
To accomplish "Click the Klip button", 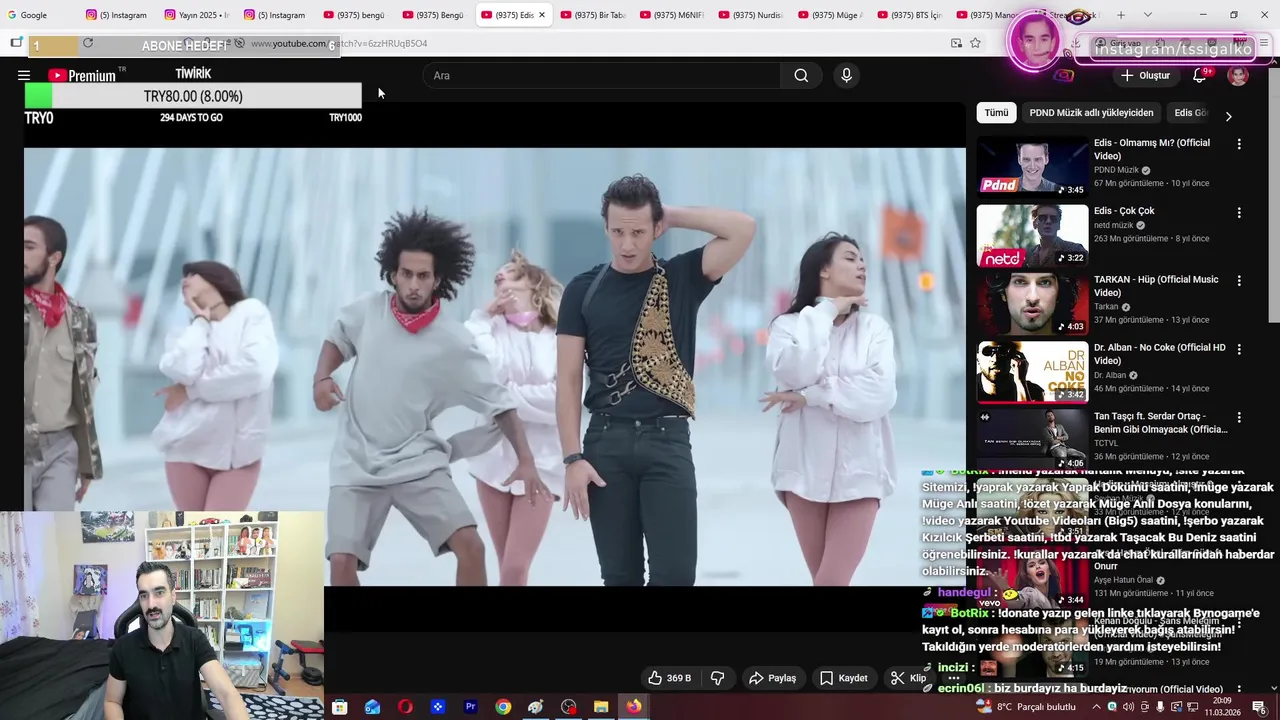I will pos(908,678).
